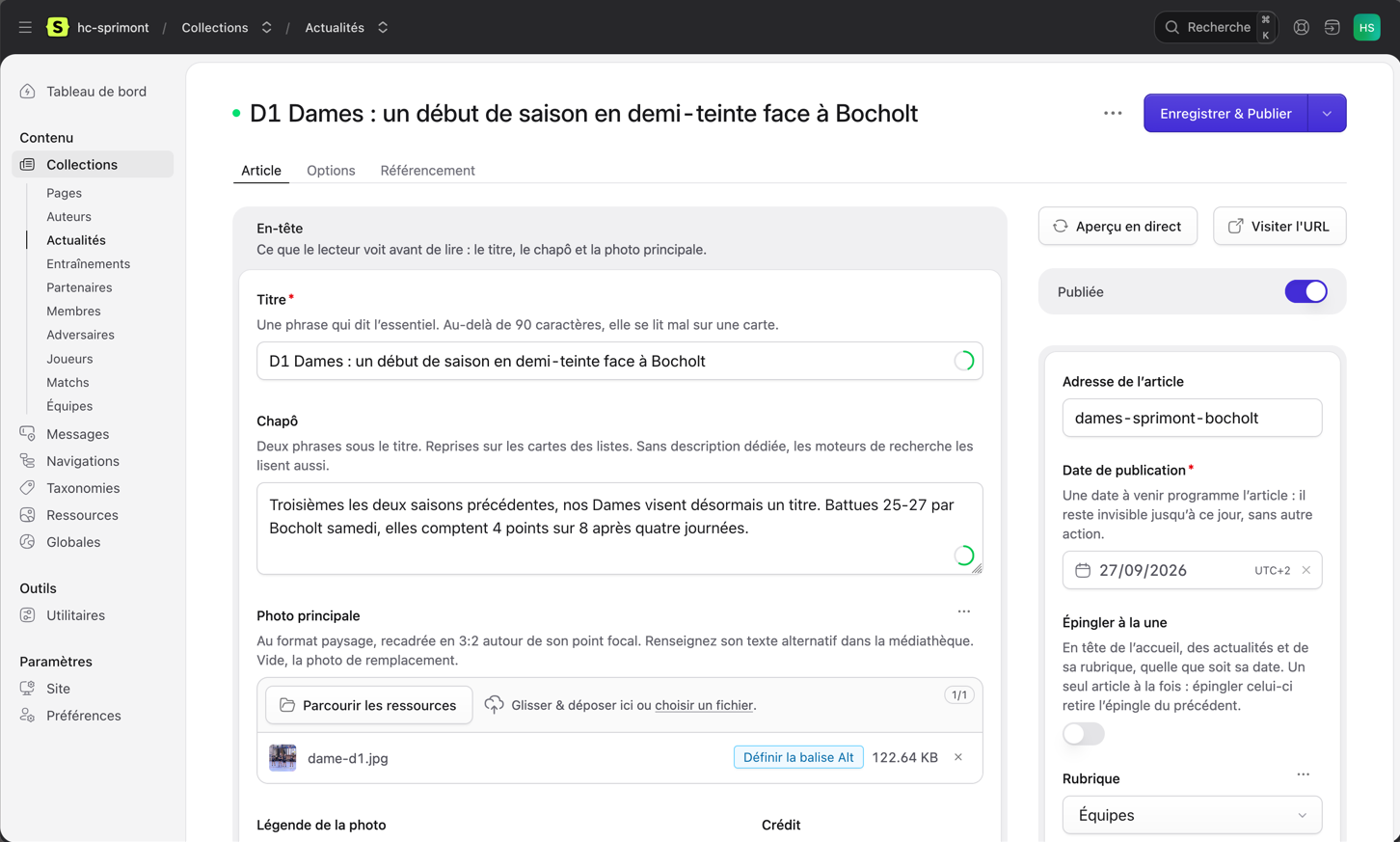Click the Préférences sidebar icon
Viewport: 1400px width, 842px height.
(x=27, y=716)
